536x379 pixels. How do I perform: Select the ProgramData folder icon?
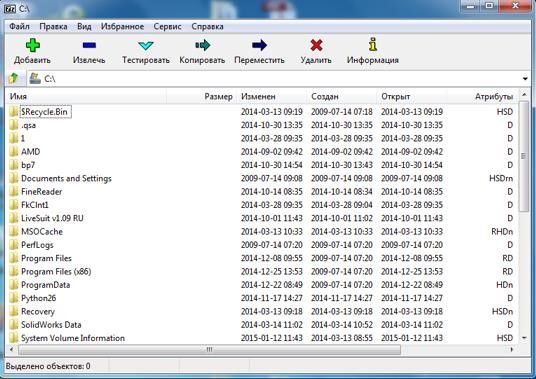pos(14,285)
